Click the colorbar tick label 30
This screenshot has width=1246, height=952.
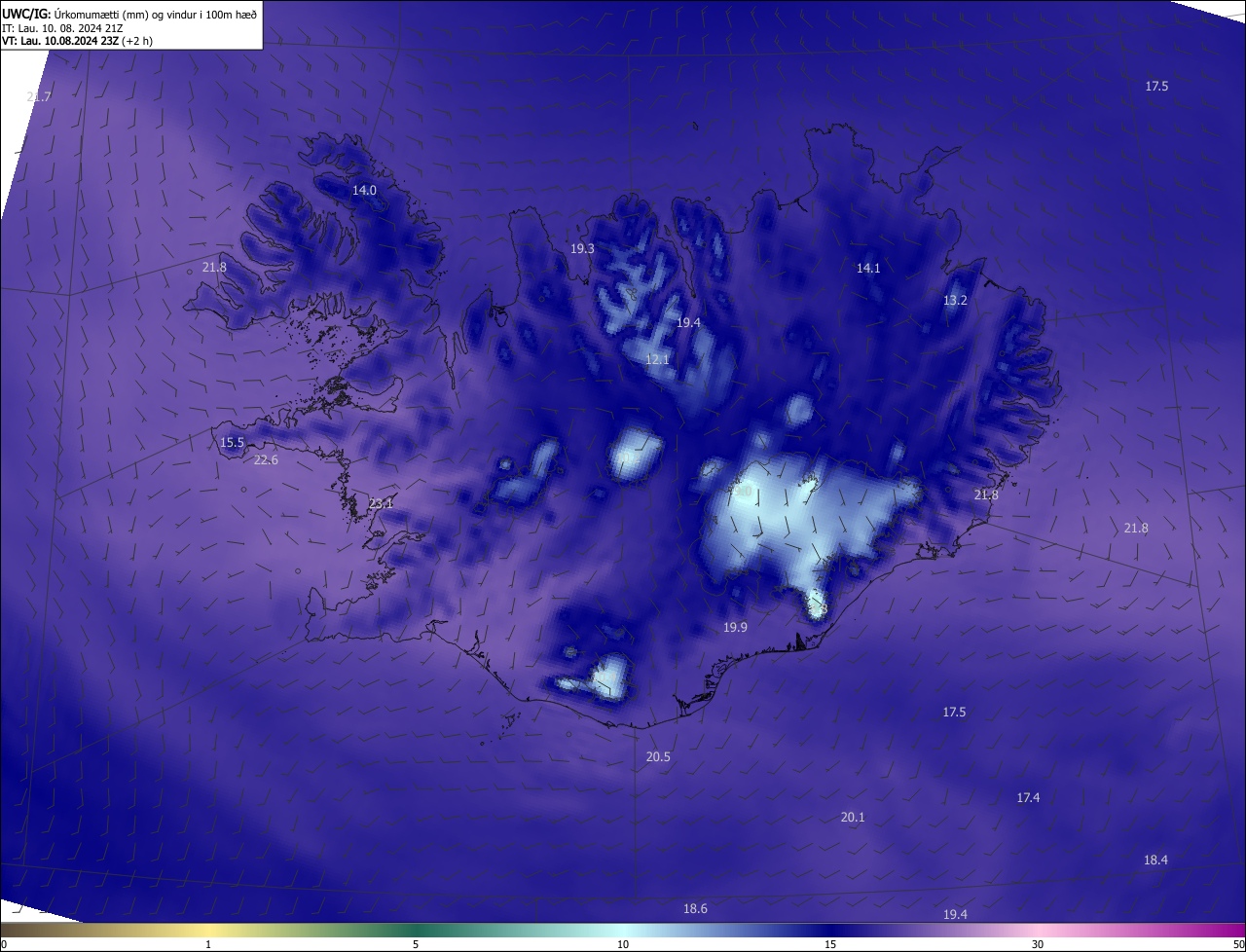pos(1038,944)
